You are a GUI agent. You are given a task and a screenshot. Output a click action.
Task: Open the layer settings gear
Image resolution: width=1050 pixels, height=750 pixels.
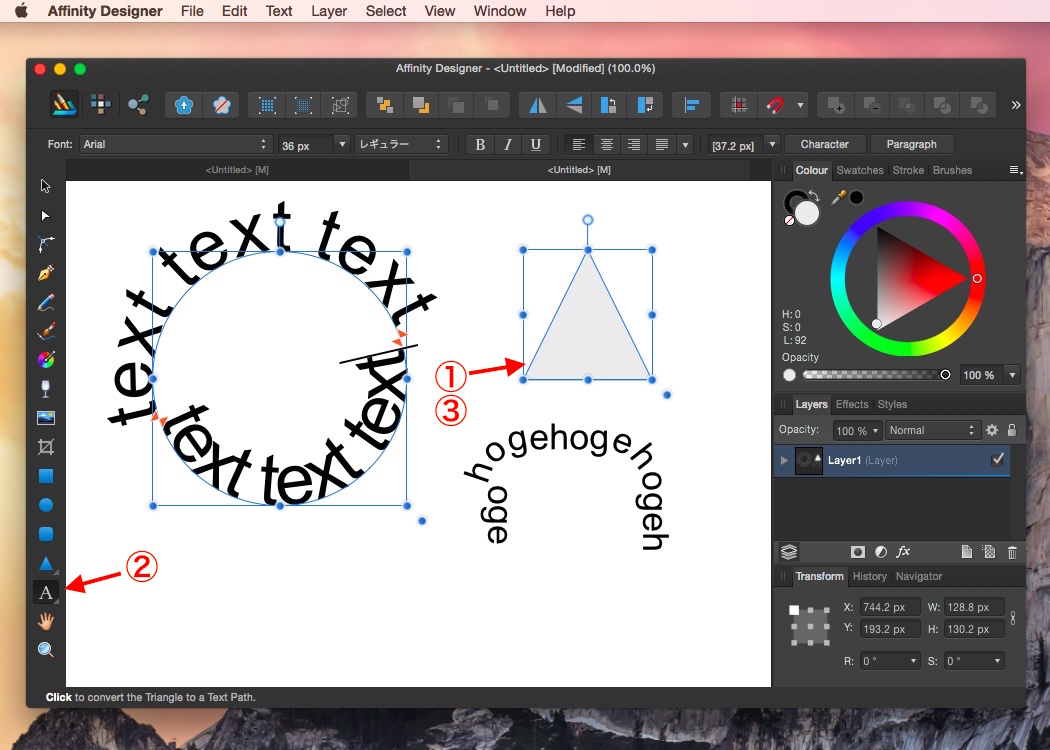tap(992, 430)
